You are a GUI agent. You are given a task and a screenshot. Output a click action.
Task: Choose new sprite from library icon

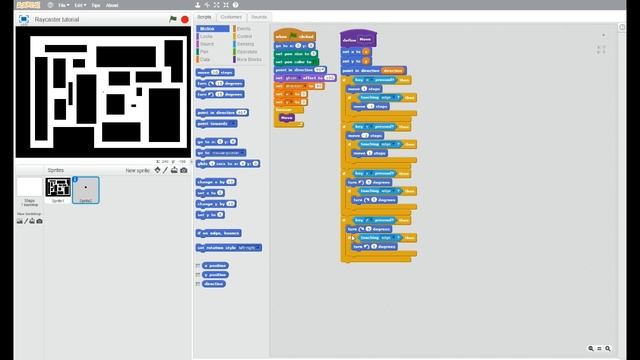click(x=158, y=170)
